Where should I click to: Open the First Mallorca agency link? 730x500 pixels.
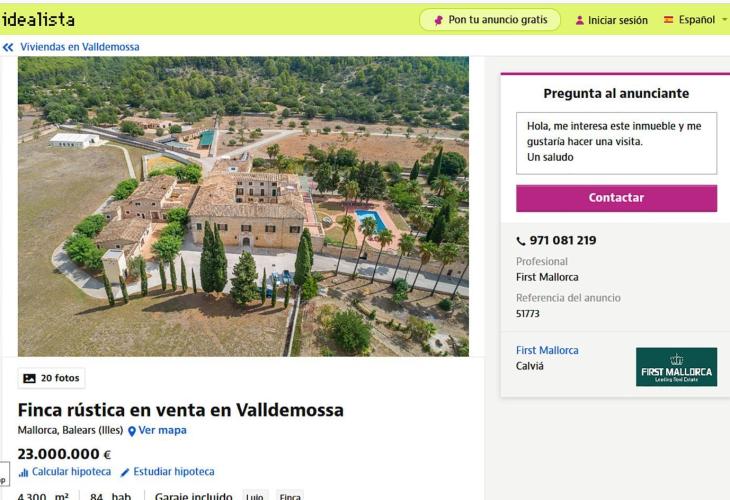coord(547,350)
